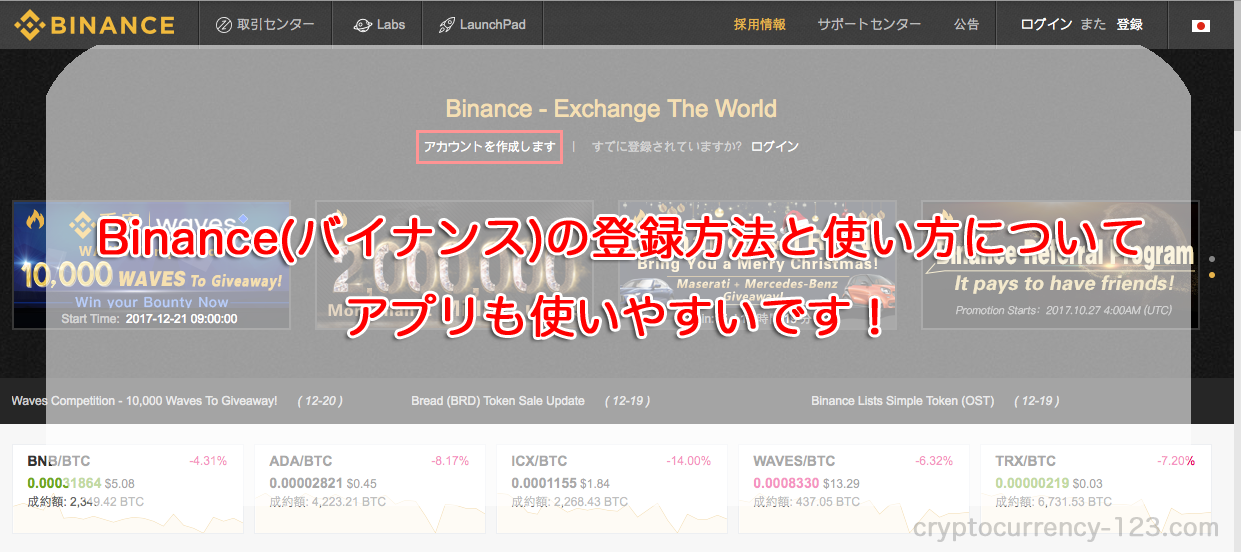Click the -14.00% change on ICX/BTC

pyautogui.click(x=688, y=461)
